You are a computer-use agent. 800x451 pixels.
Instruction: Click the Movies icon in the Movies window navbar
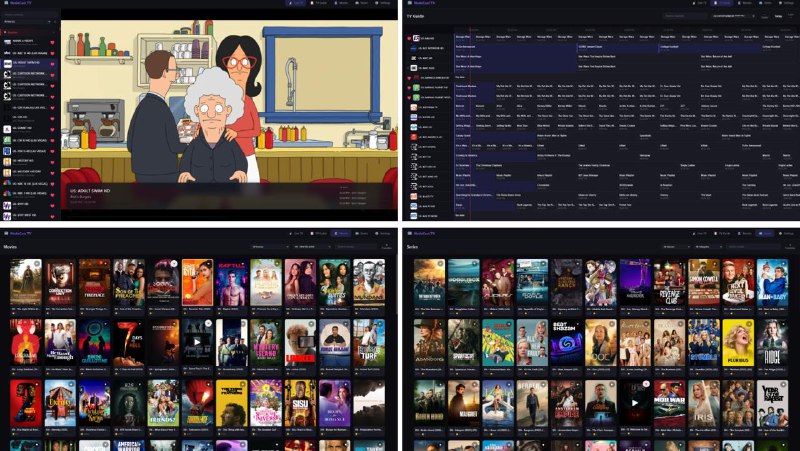point(342,232)
